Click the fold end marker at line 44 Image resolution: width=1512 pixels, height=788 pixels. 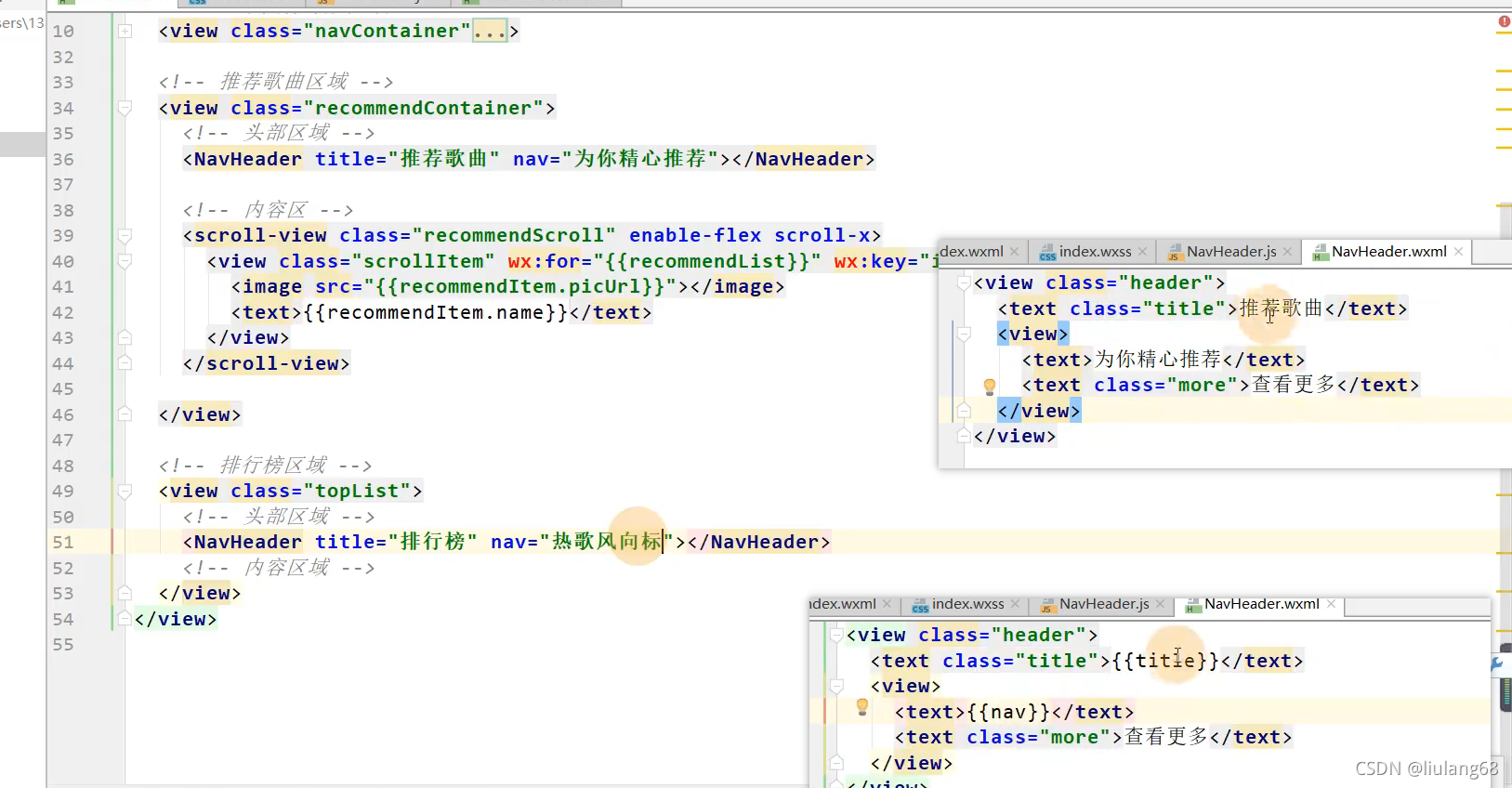coord(125,363)
